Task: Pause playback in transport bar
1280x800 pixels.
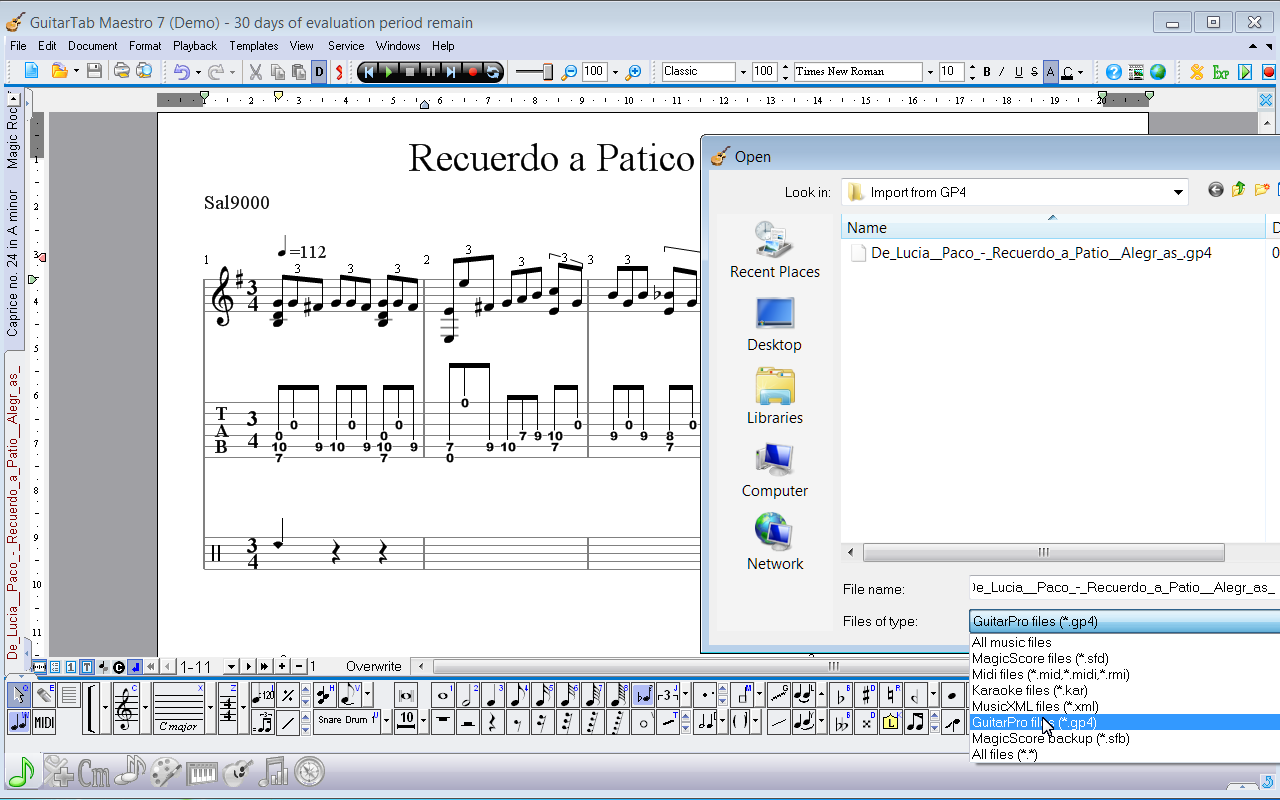Action: (431, 71)
